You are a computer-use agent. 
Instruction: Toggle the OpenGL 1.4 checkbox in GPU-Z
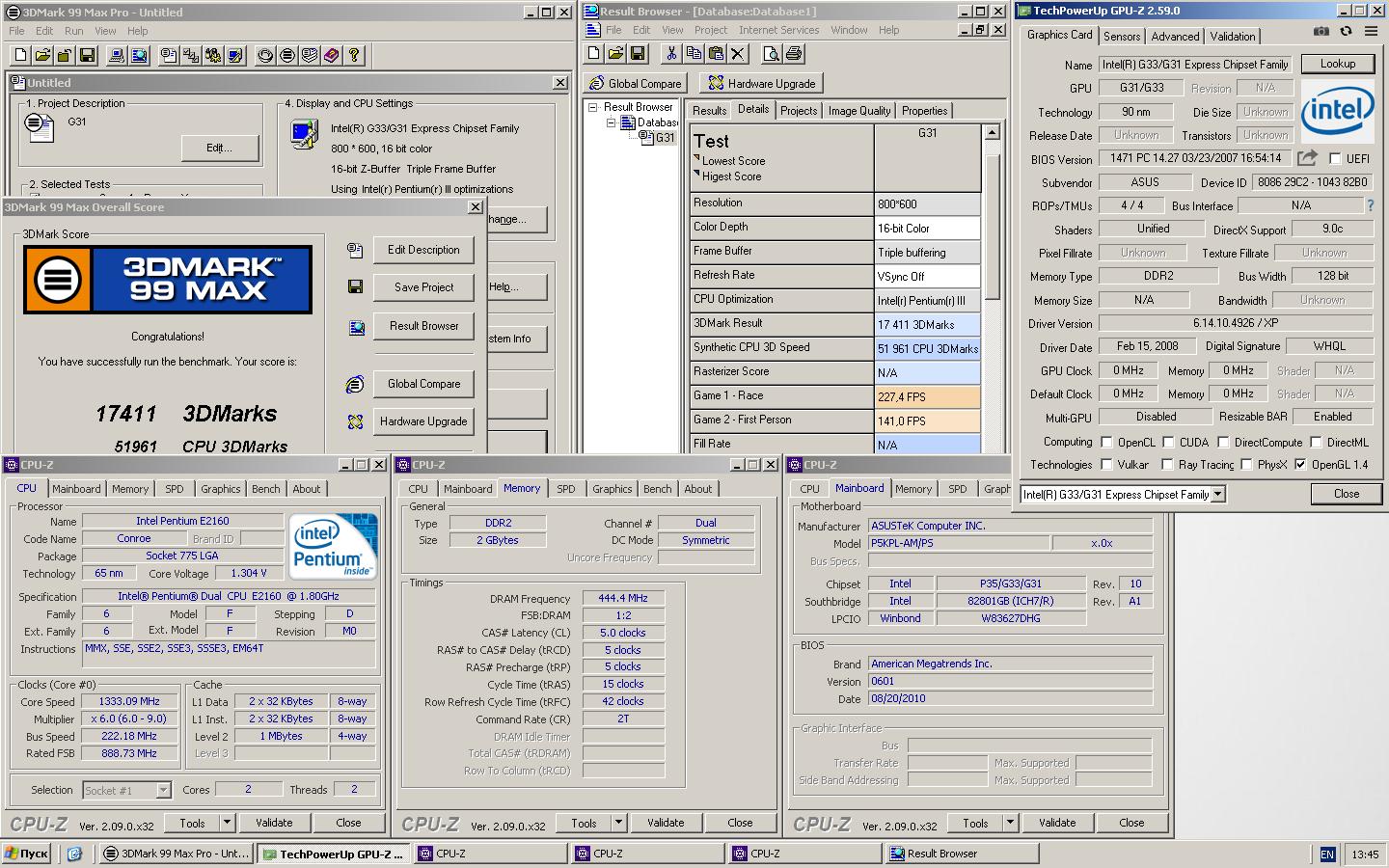1300,465
